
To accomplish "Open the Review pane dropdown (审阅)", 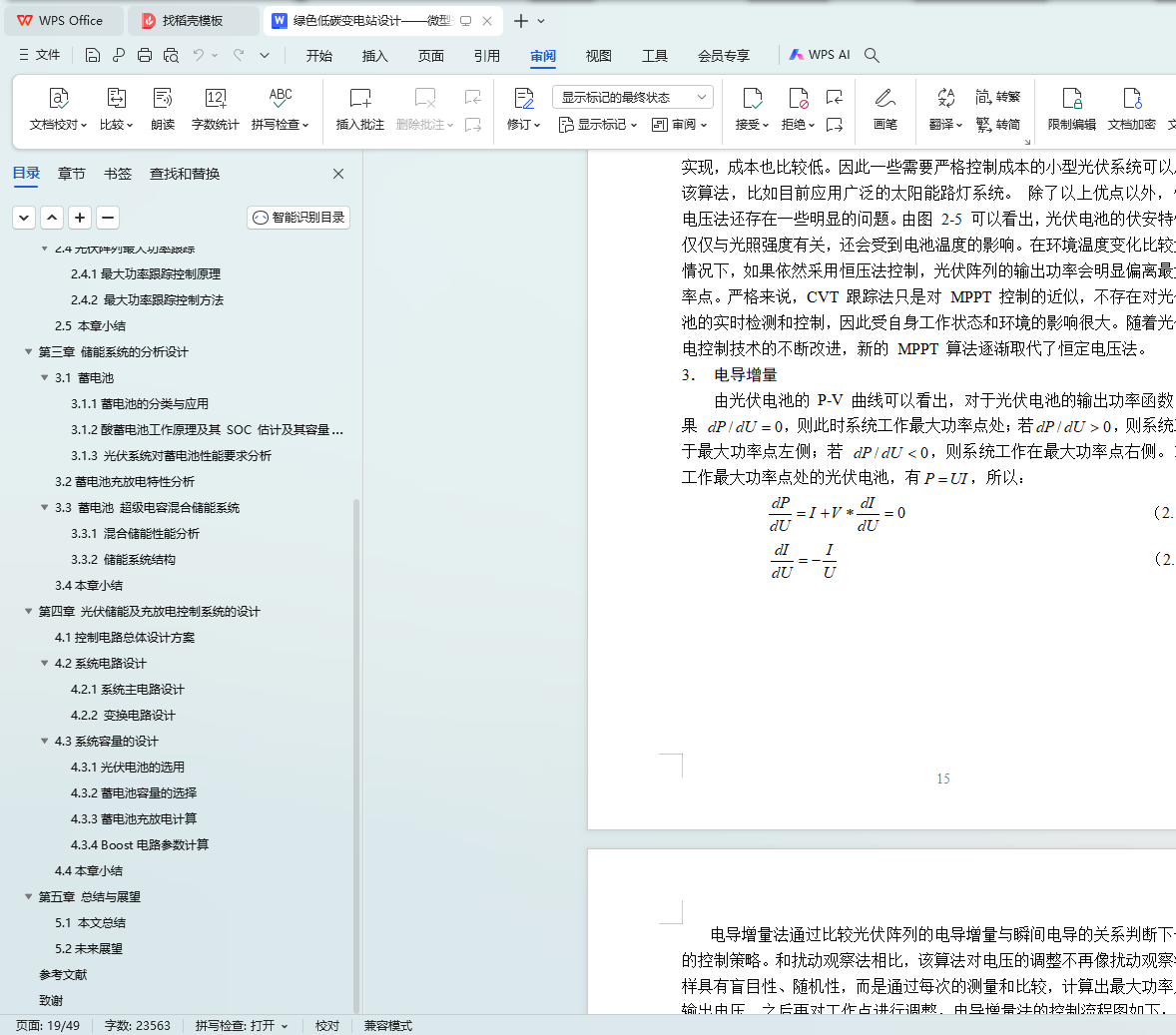I will coord(680,125).
